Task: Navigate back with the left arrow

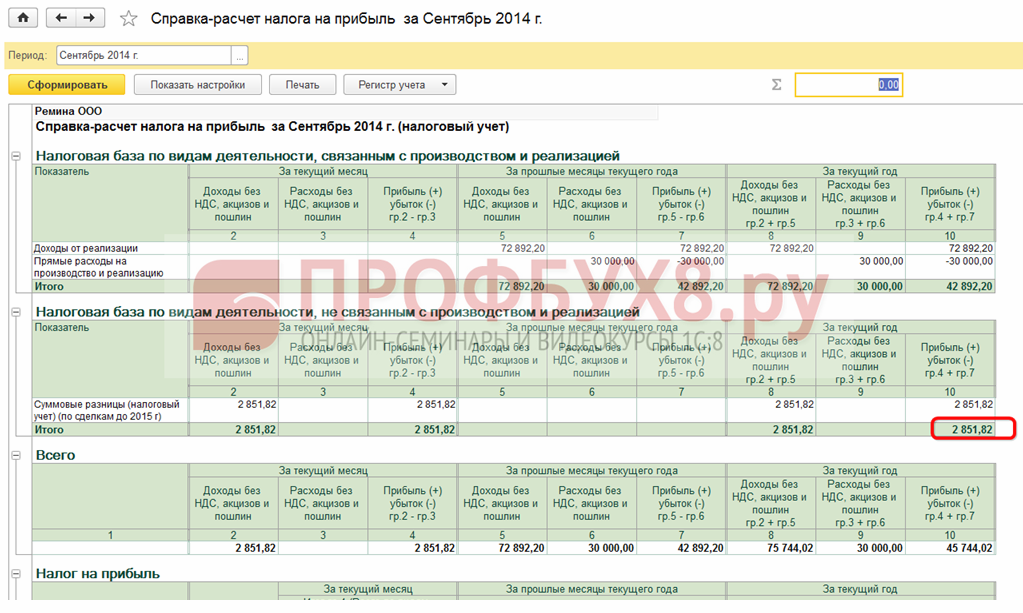Action: pos(63,18)
